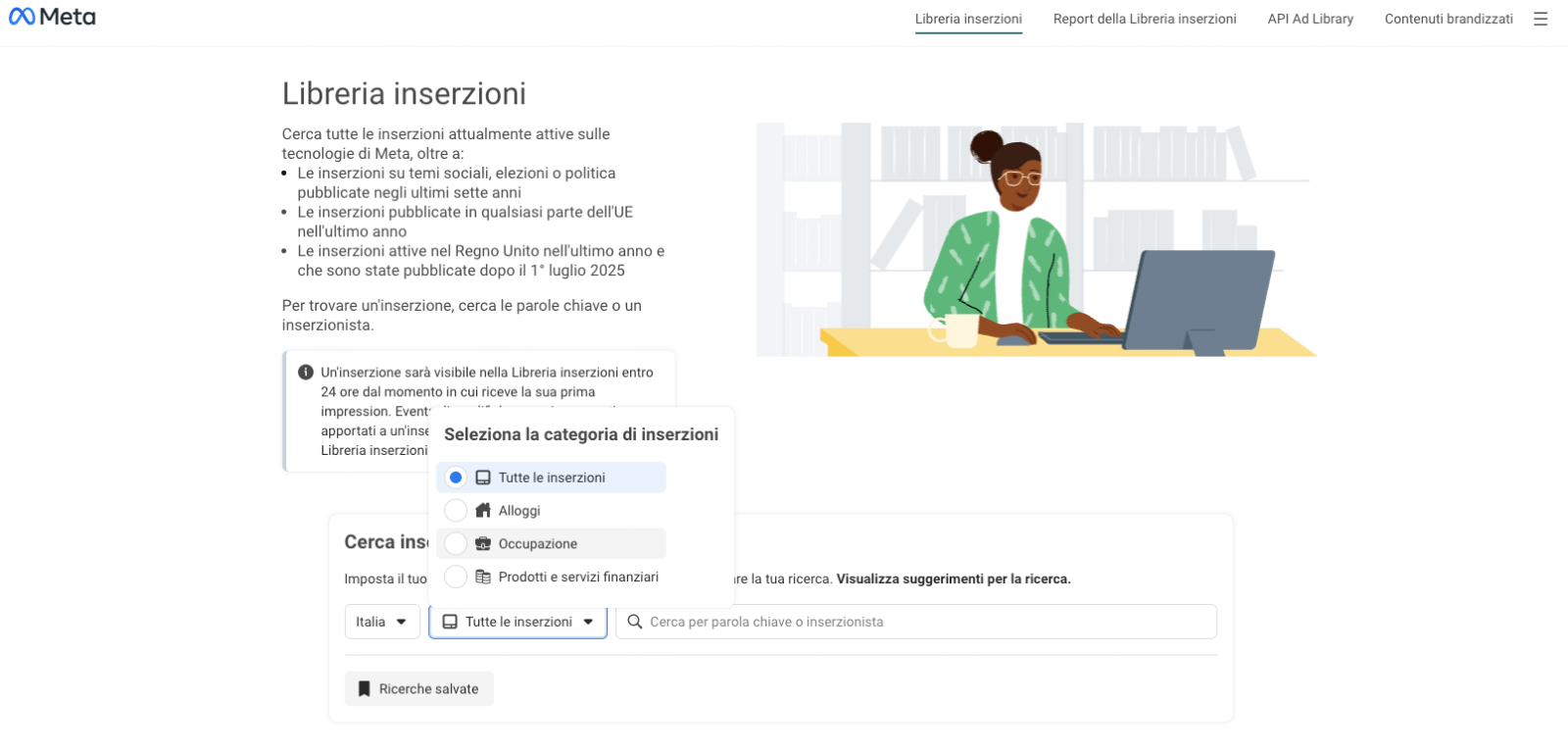Open Contenuti brandizzati page
The height and width of the screenshot is (753, 1568).
(x=1448, y=19)
